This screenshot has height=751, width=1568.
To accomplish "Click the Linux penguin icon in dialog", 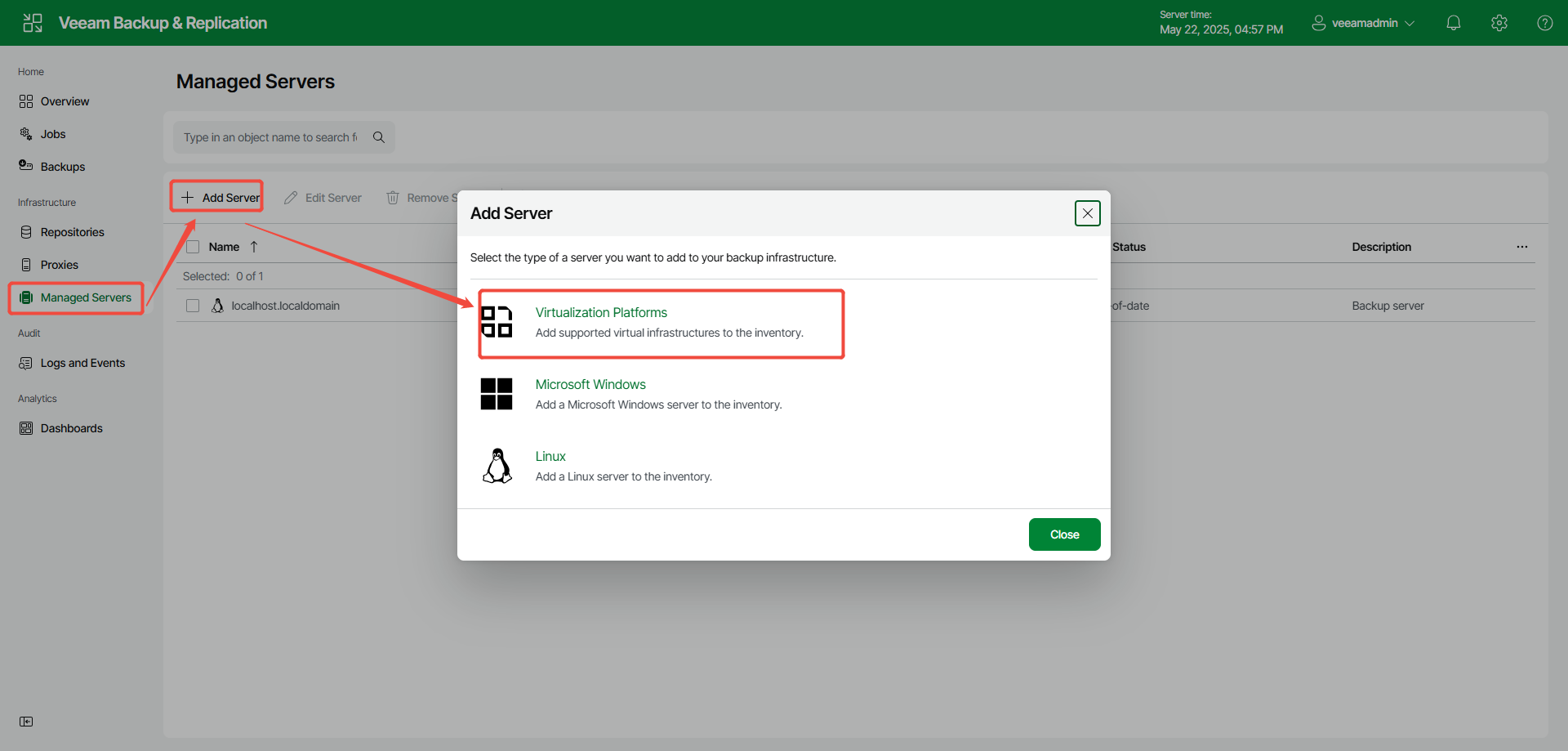I will pyautogui.click(x=497, y=466).
